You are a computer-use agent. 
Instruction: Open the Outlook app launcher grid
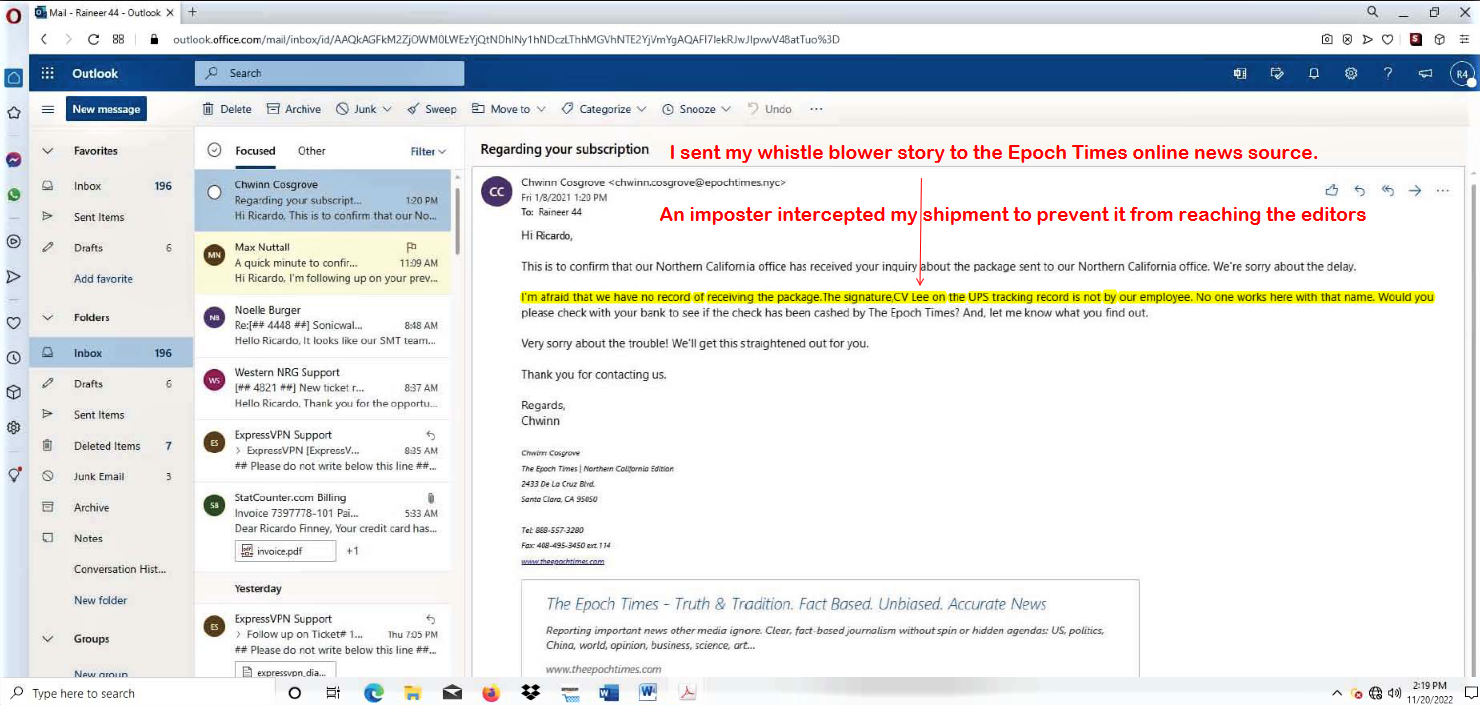coord(47,73)
